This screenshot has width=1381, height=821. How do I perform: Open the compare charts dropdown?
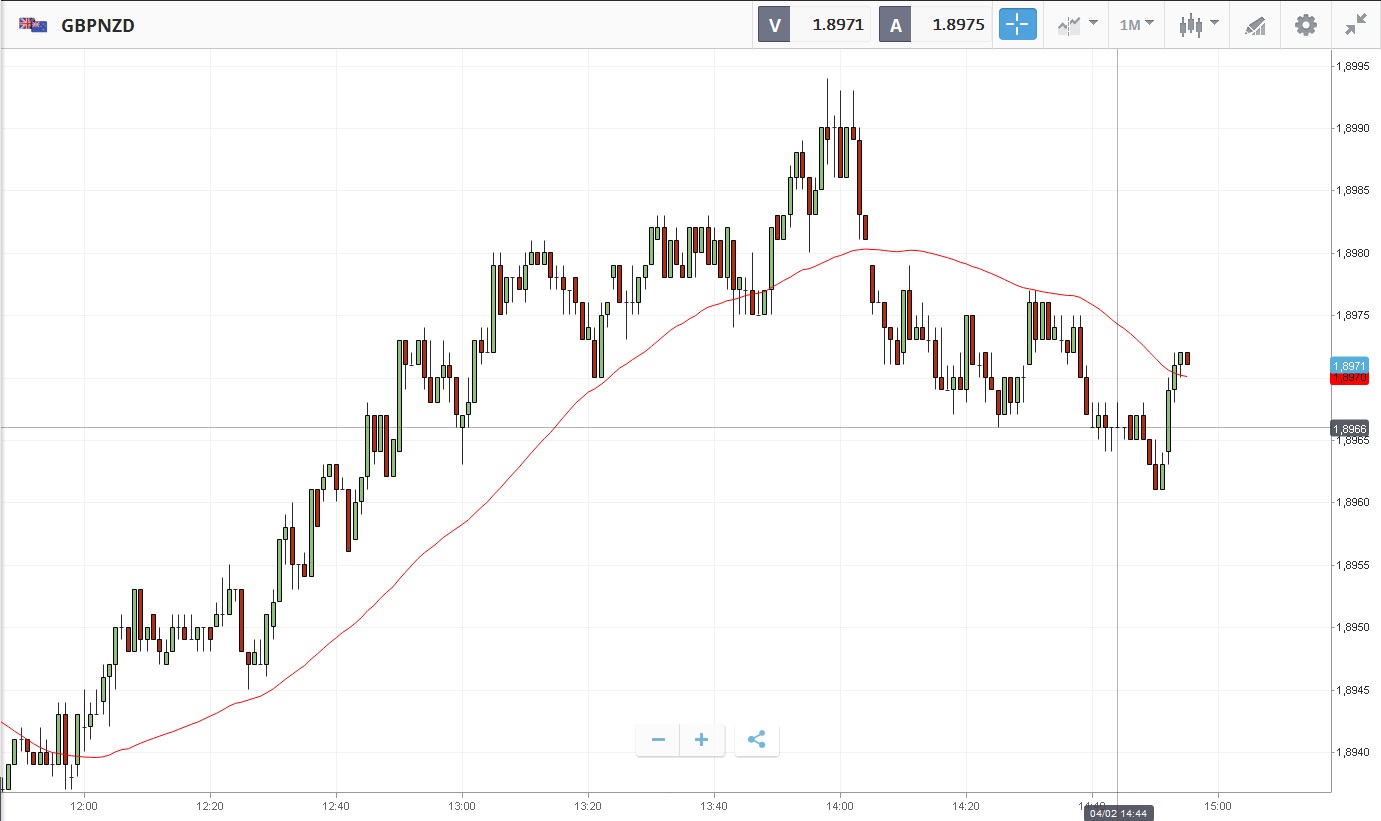pyautogui.click(x=1078, y=25)
